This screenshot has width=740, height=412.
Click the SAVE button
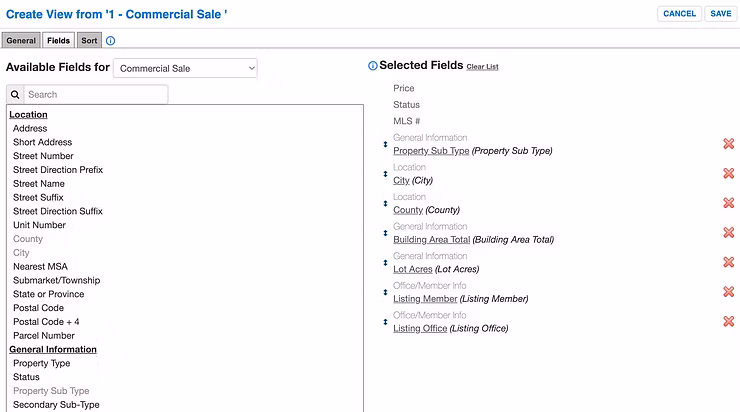pyautogui.click(x=721, y=14)
